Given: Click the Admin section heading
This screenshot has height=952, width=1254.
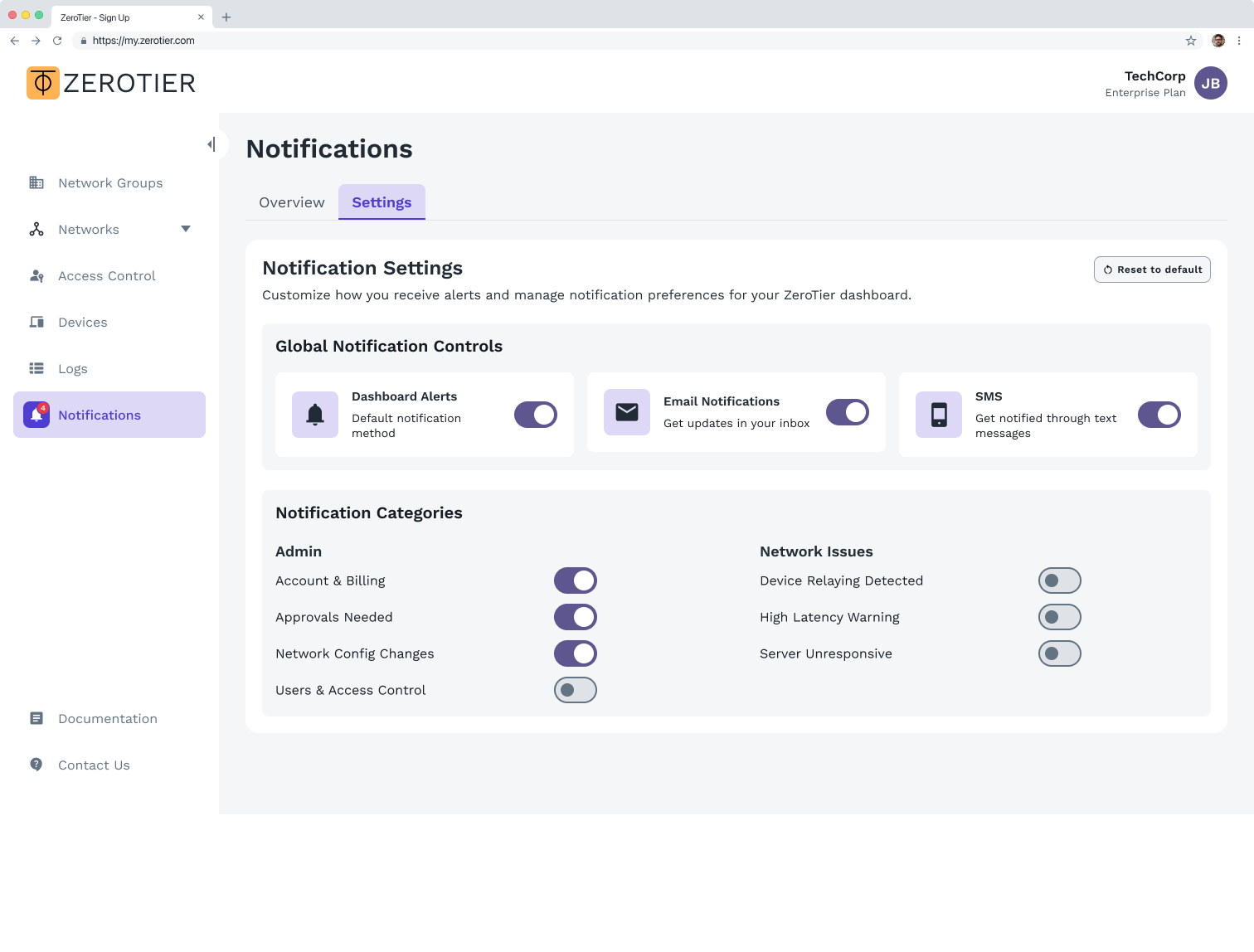Looking at the screenshot, I should click(x=299, y=551).
